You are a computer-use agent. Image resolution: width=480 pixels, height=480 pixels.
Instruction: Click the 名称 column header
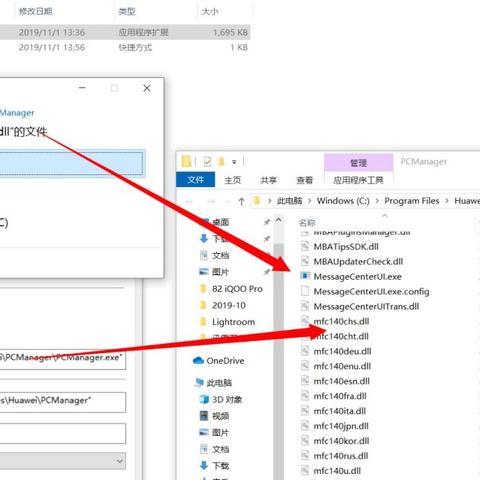[307, 223]
